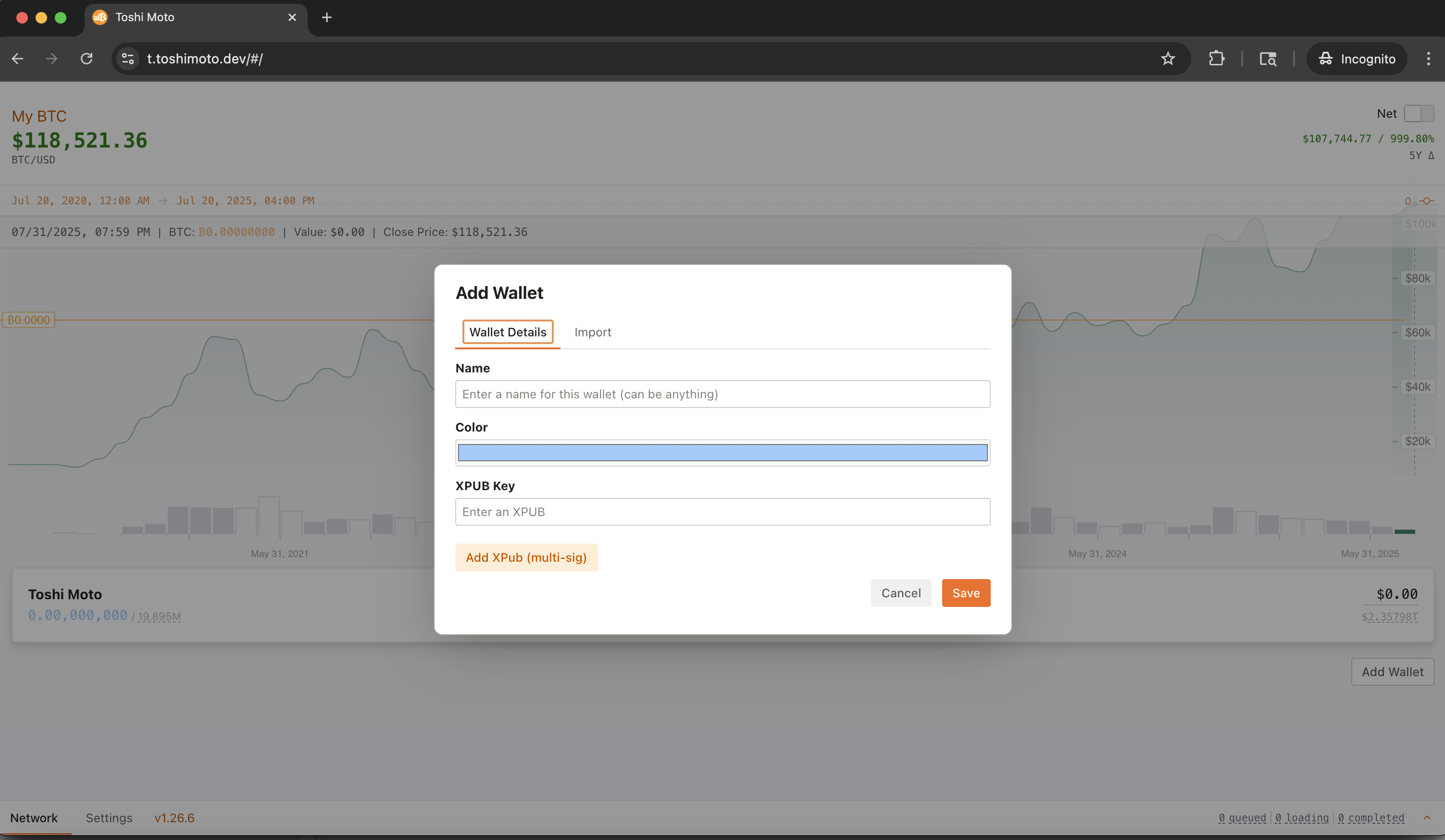Open a new browser tab with the plus icon
Screen dimensions: 1445x840
point(326,17)
